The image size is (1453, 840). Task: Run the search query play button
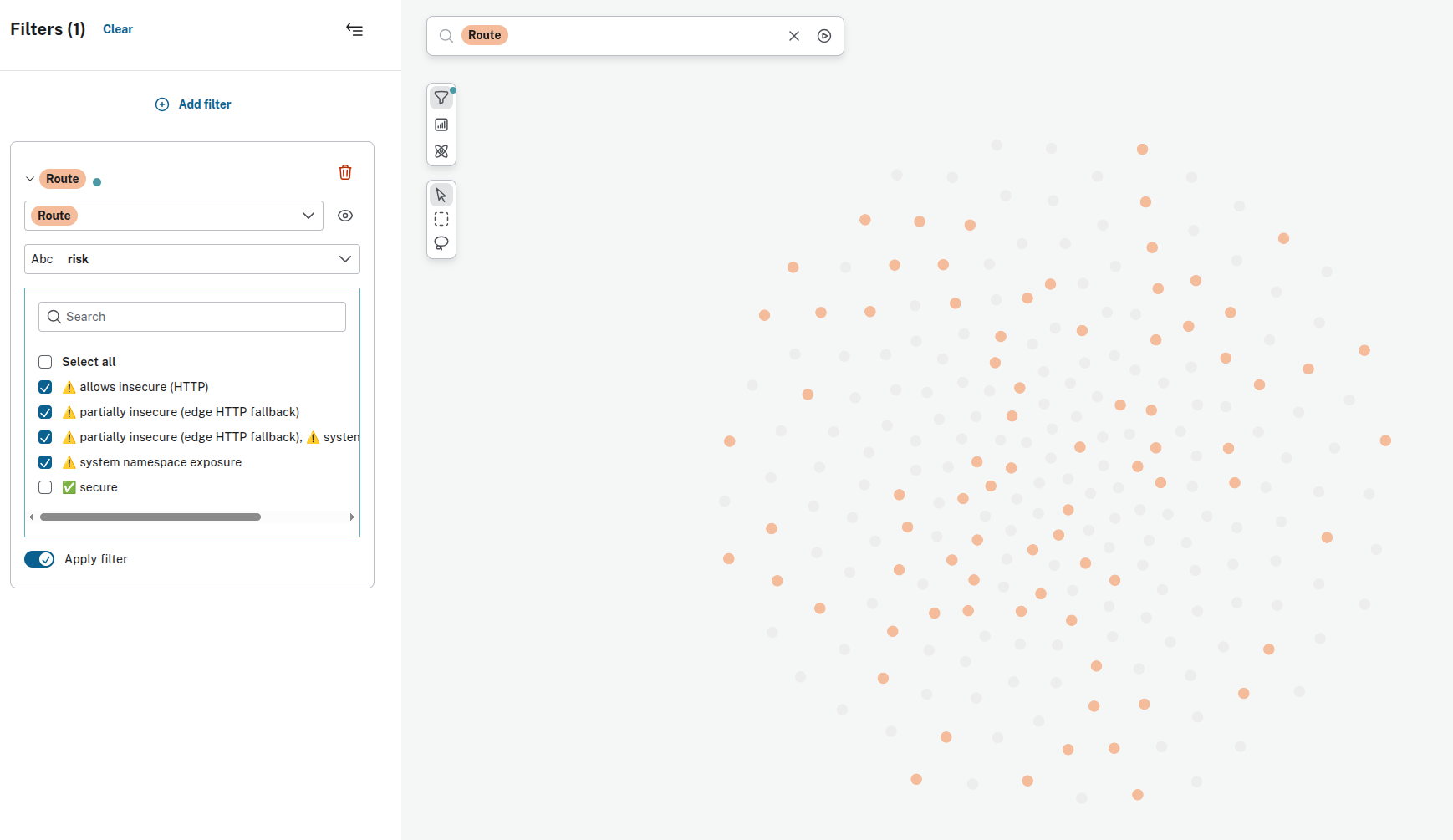click(x=824, y=36)
